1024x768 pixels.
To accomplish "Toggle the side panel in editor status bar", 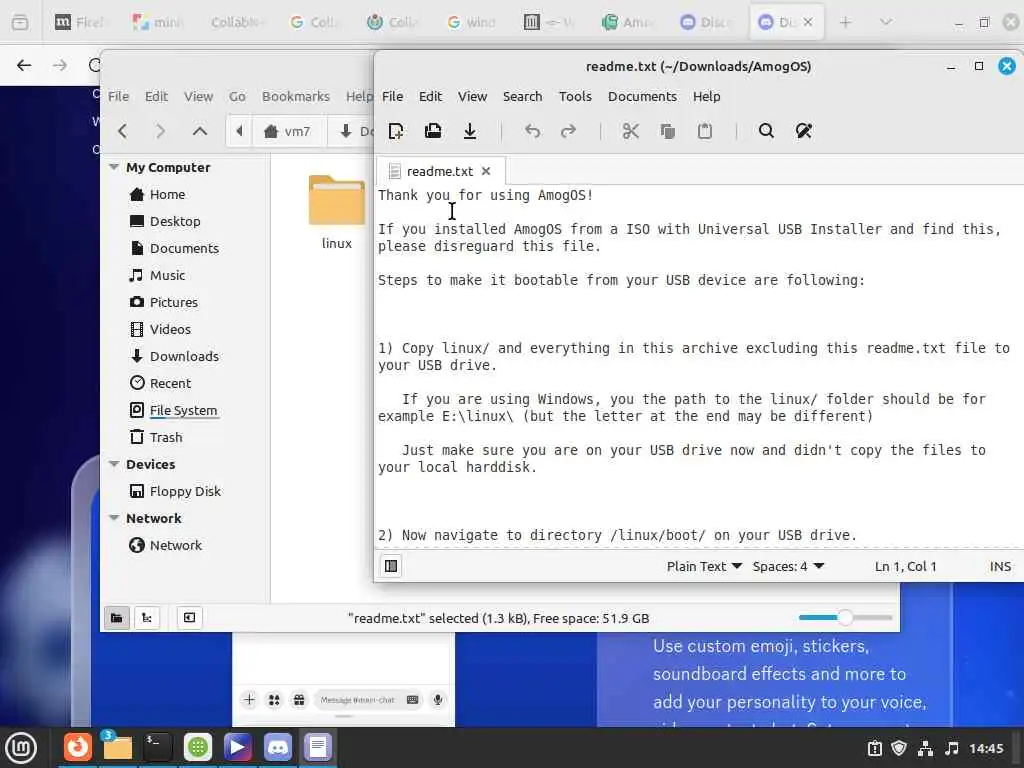I will (391, 566).
